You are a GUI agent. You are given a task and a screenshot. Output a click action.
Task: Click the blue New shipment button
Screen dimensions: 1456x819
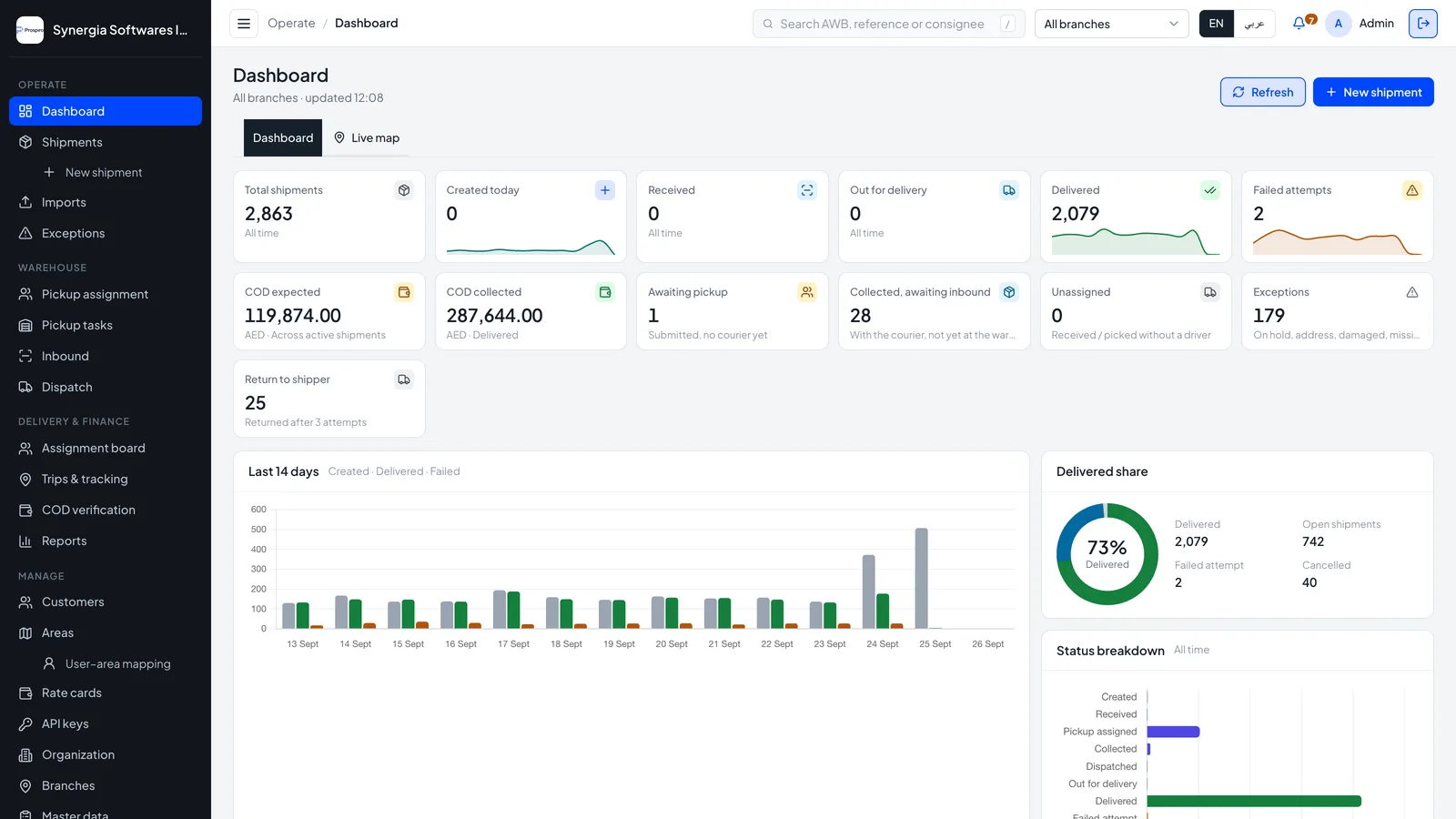1373,92
